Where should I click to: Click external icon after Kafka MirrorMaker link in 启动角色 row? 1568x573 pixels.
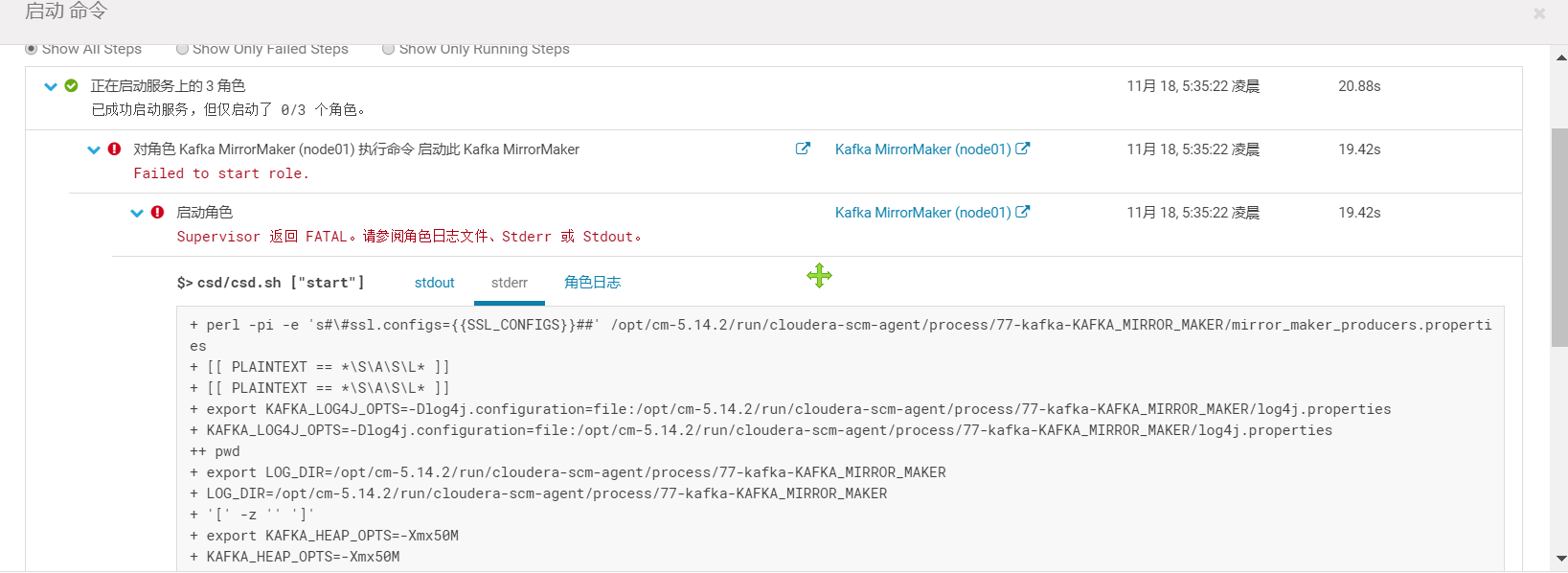click(1022, 212)
